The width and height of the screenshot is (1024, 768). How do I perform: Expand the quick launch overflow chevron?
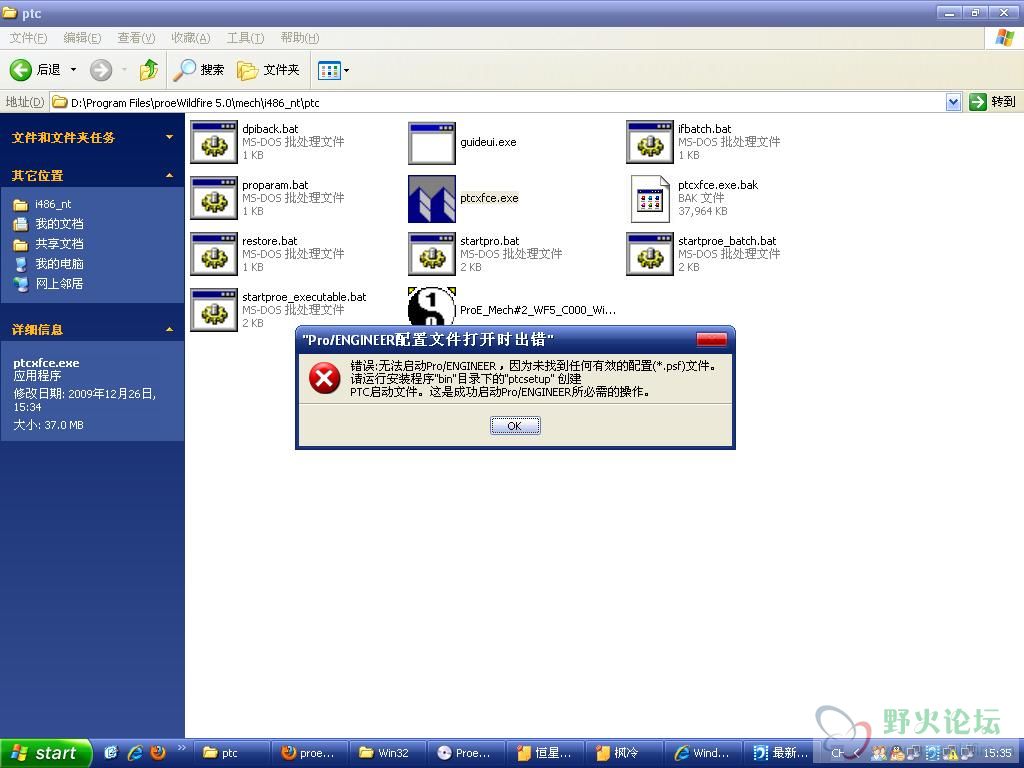[182, 748]
